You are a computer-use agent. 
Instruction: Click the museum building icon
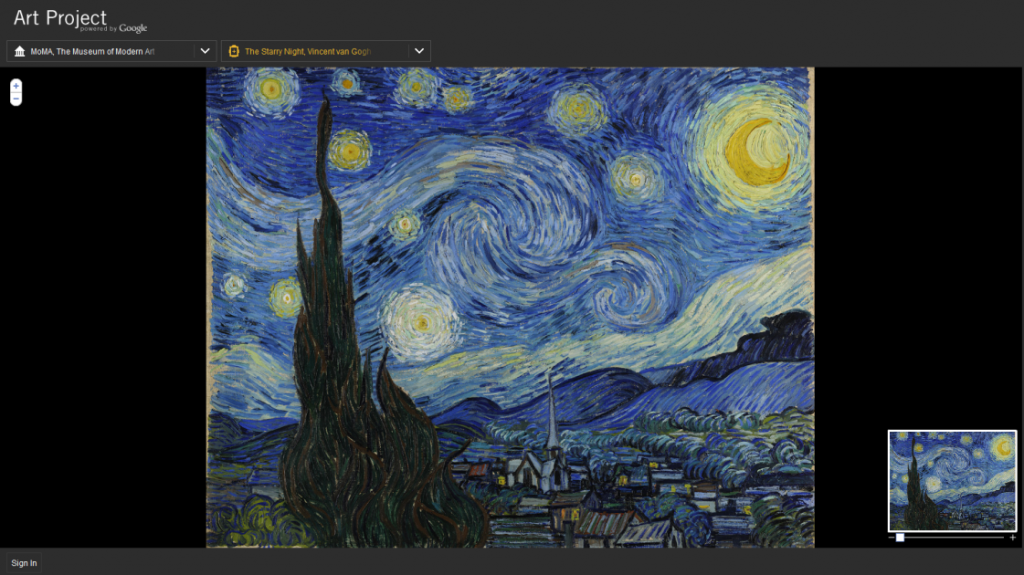[x=20, y=51]
